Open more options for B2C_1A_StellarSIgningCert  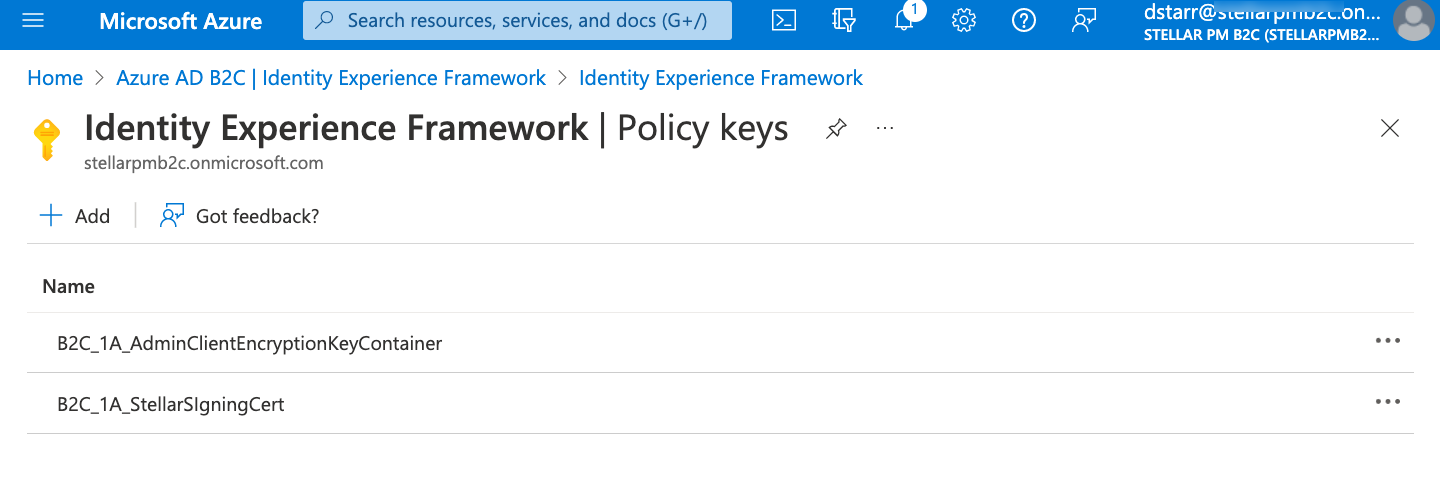[x=1387, y=402]
